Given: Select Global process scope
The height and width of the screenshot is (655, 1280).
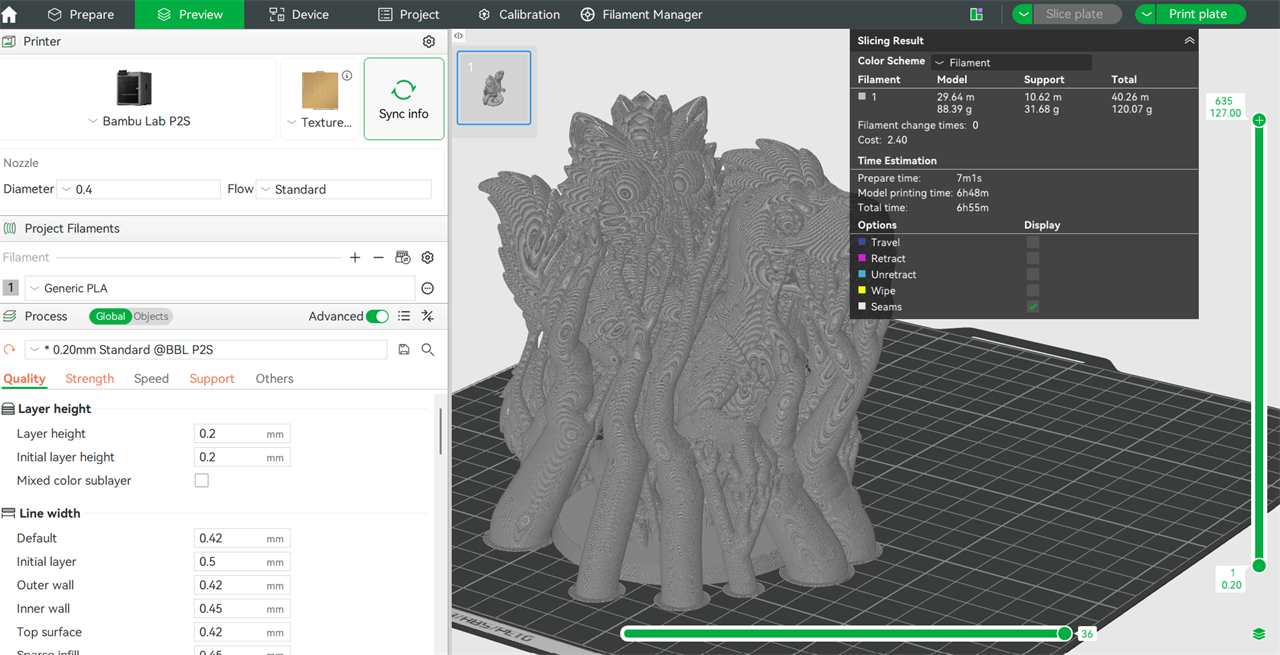Looking at the screenshot, I should (110, 316).
